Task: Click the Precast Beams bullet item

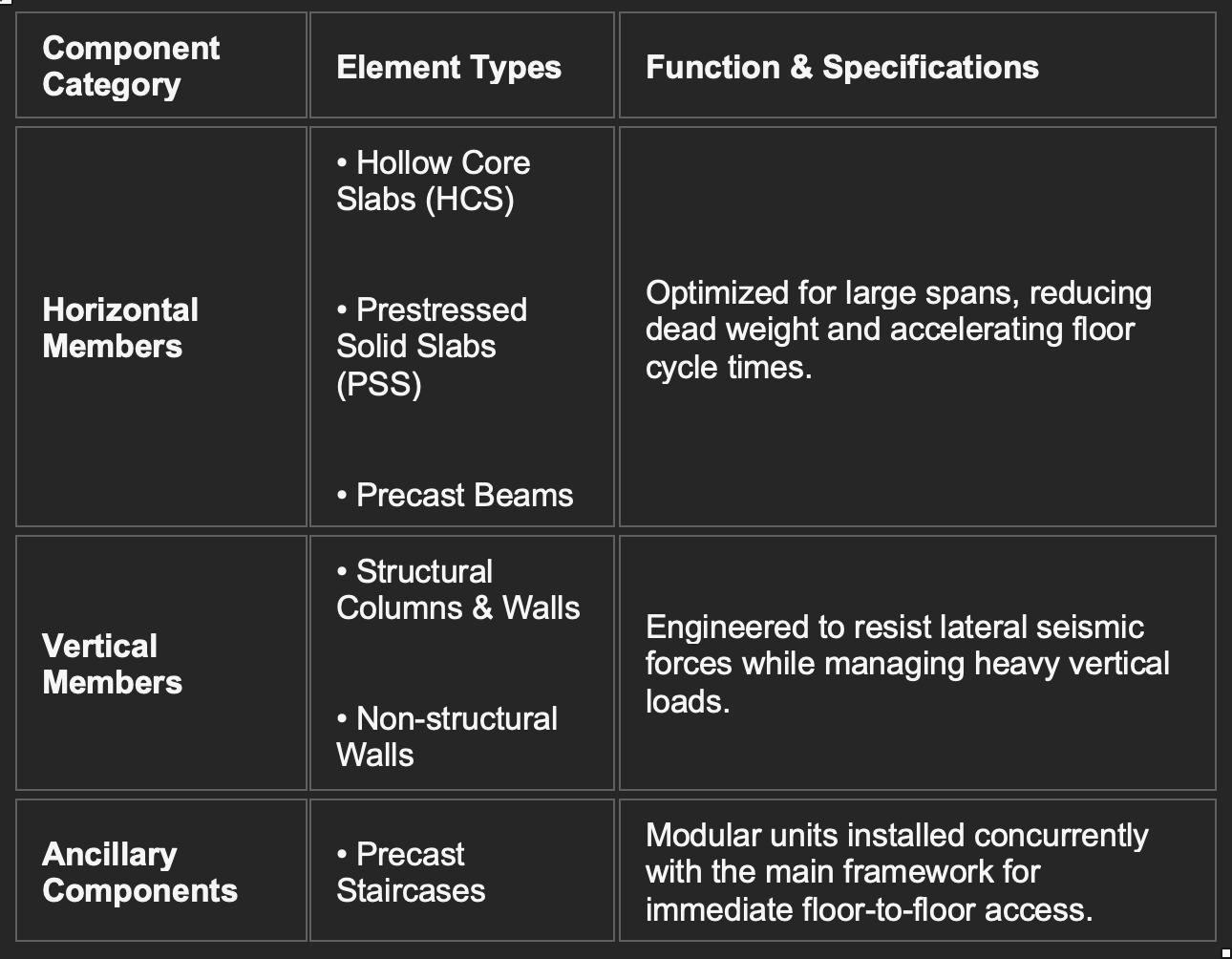Action: point(455,495)
